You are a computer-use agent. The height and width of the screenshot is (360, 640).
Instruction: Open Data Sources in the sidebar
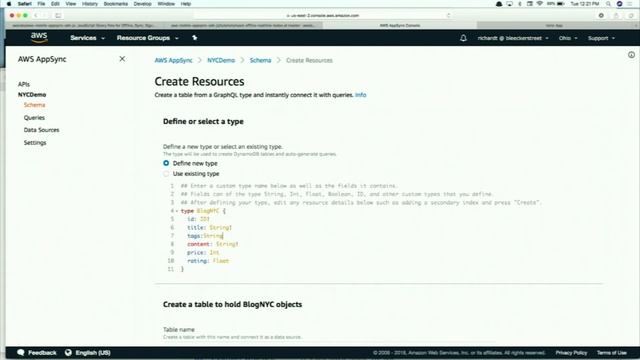pos(41,130)
